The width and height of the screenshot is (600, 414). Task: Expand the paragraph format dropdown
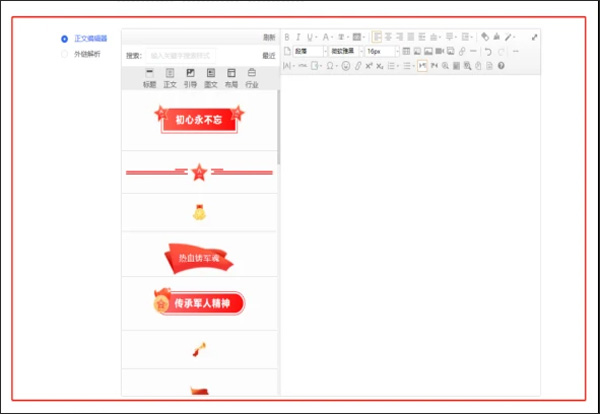(305, 51)
